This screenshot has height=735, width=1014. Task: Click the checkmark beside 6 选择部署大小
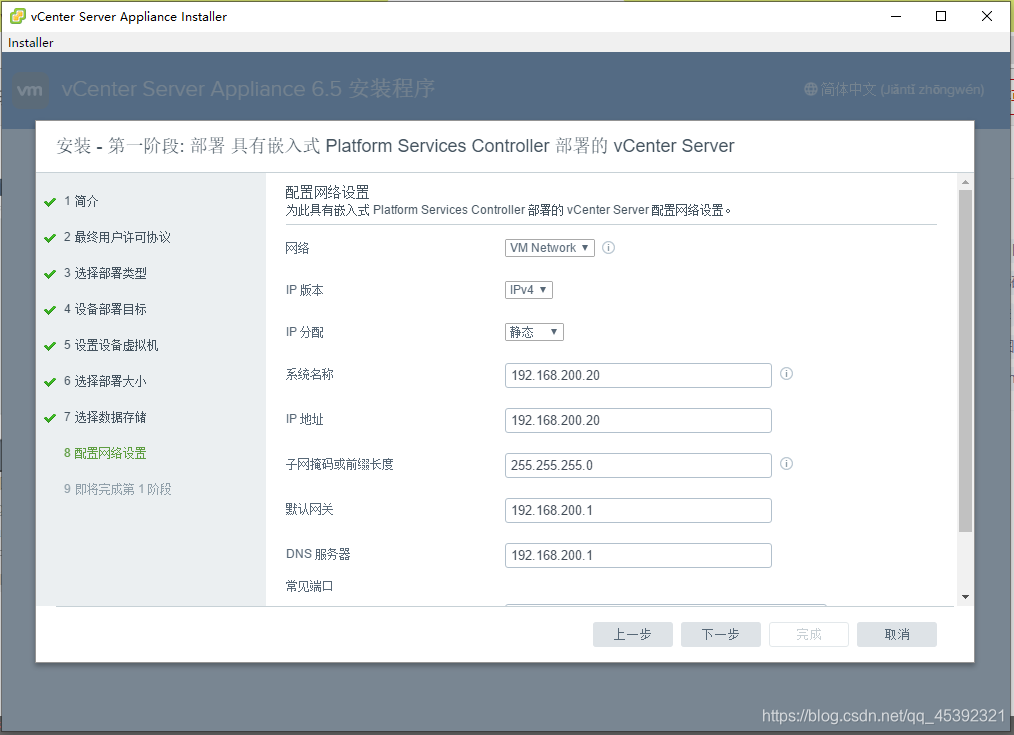coord(50,382)
